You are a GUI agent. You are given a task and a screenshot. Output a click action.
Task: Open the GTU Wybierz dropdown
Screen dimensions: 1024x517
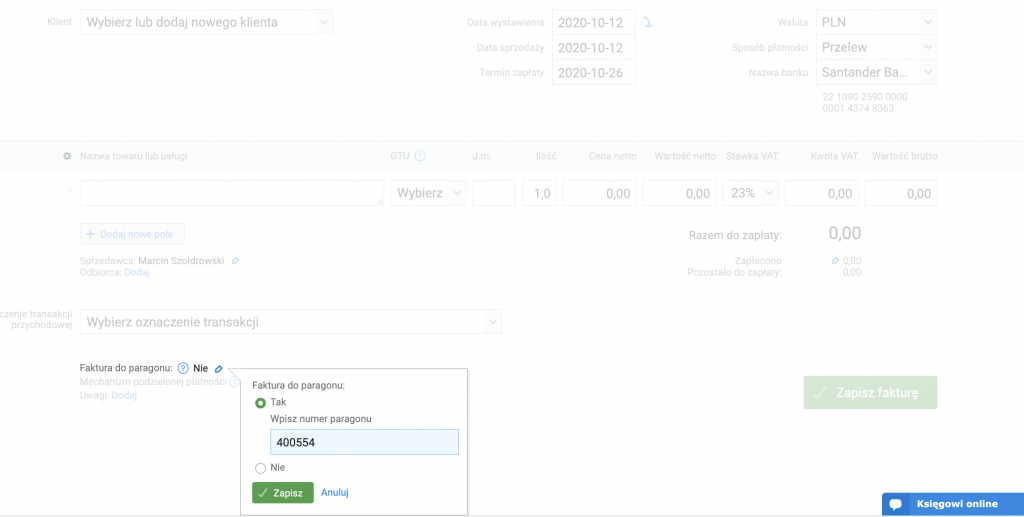click(x=428, y=193)
